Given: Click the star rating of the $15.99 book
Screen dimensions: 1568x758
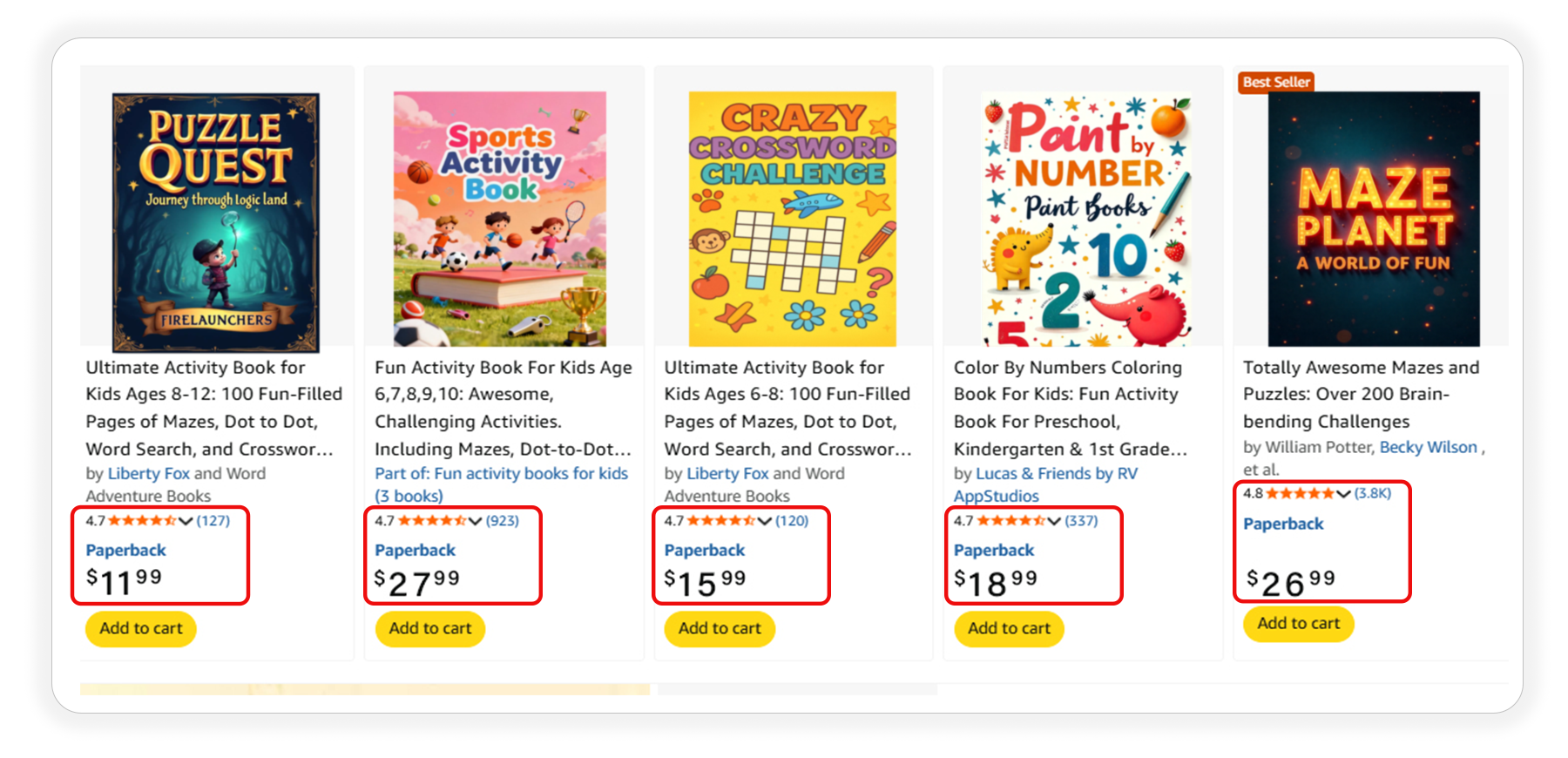Looking at the screenshot, I should tap(721, 521).
